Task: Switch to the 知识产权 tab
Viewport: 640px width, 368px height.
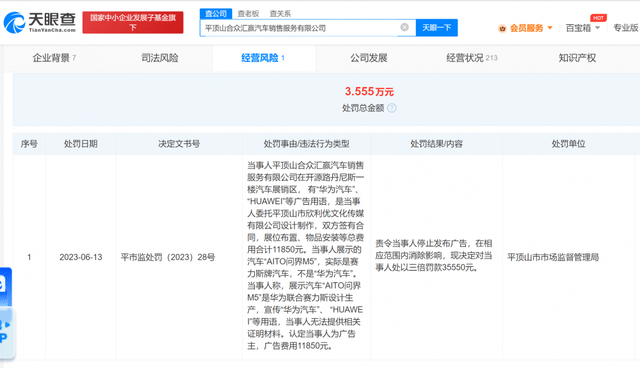Action: [577, 58]
